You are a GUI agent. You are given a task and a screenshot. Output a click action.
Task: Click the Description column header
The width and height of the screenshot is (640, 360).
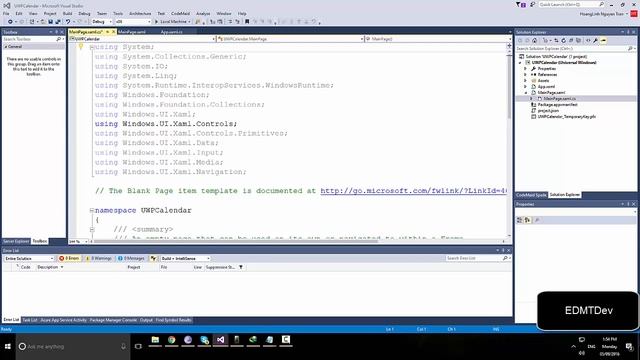pyautogui.click(x=48, y=267)
